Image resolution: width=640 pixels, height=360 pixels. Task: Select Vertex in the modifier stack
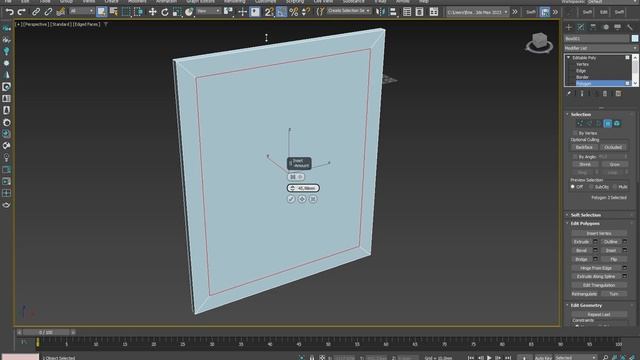tap(582, 64)
